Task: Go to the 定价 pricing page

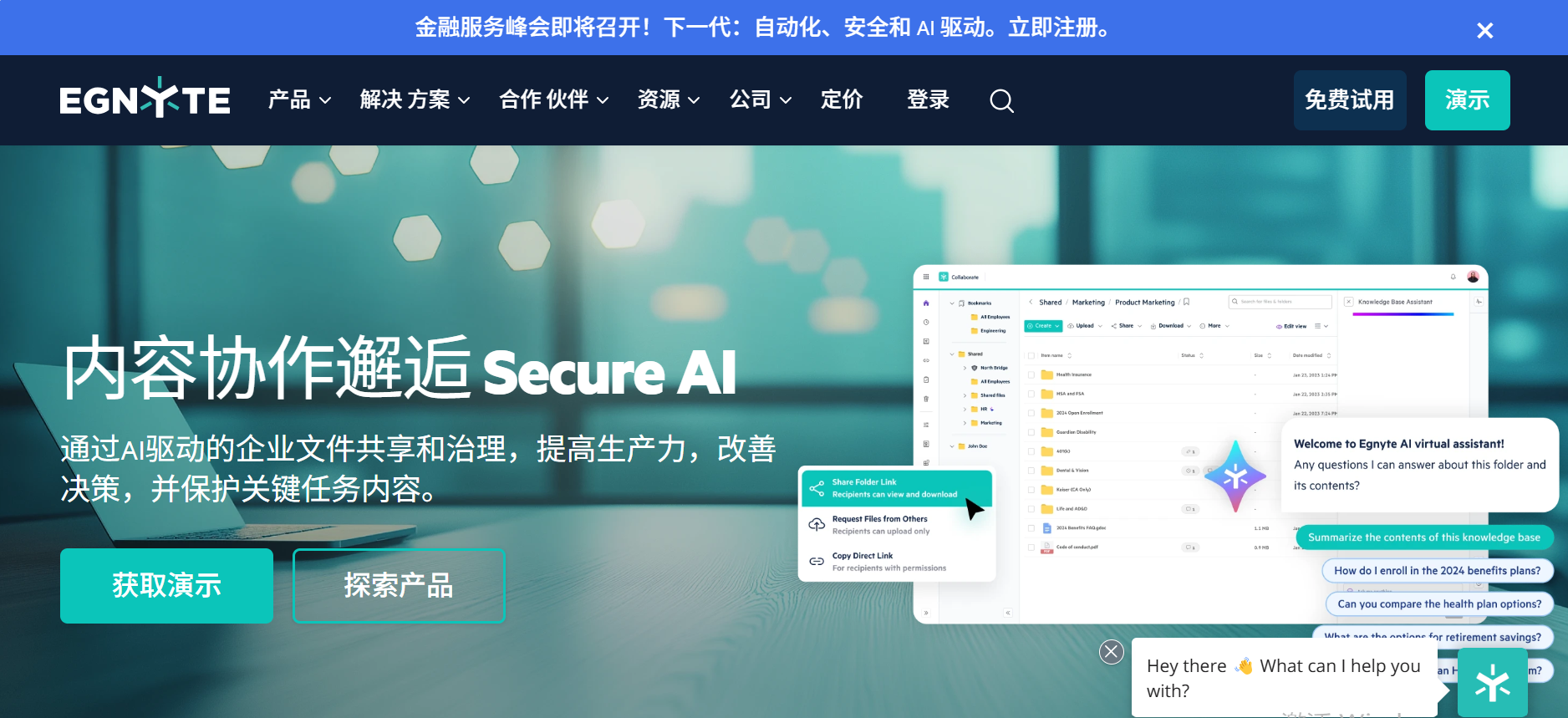Action: (x=841, y=100)
